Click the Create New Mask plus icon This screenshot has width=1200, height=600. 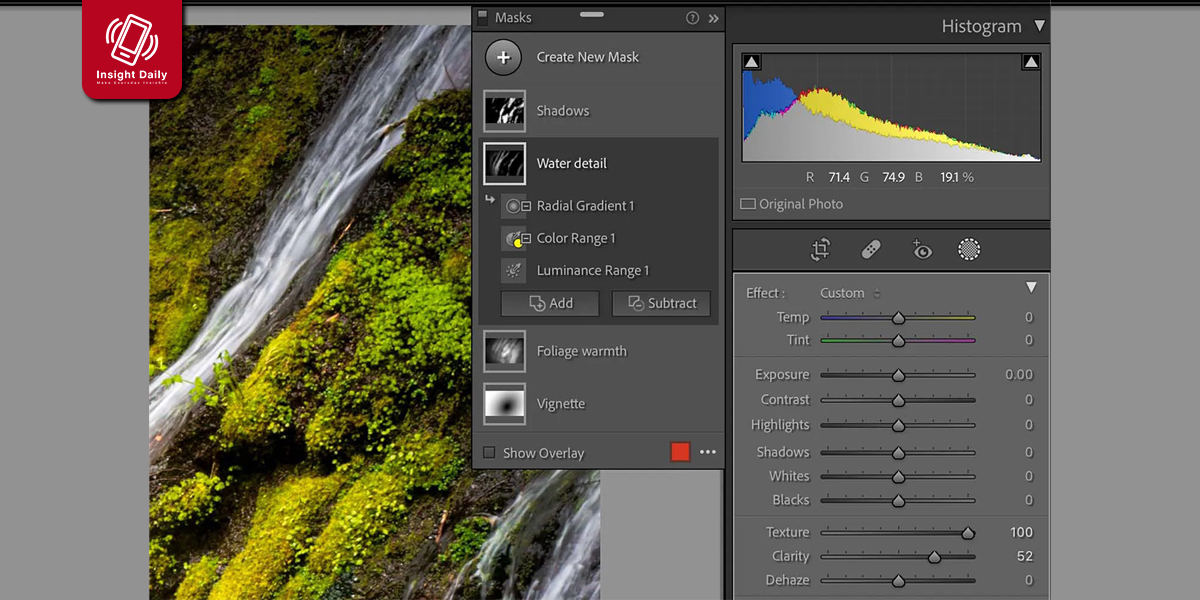[x=503, y=58]
